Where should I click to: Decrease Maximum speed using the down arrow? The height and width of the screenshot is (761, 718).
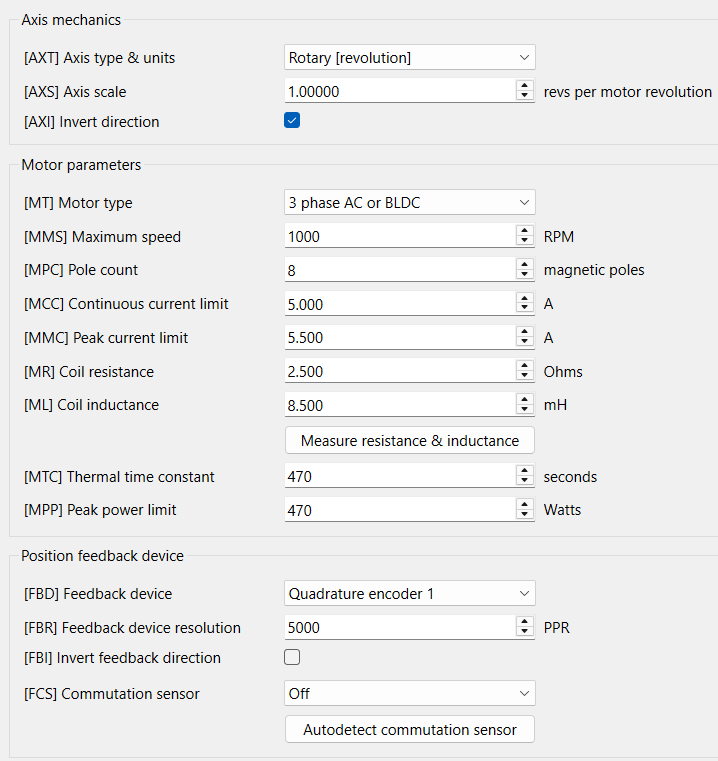point(525,242)
